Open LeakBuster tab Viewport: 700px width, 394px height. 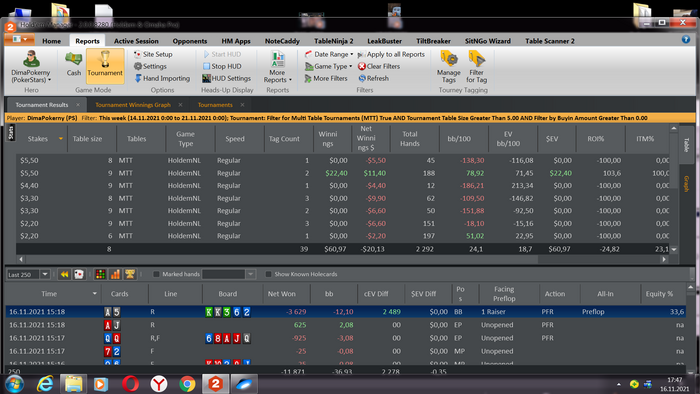click(x=384, y=41)
